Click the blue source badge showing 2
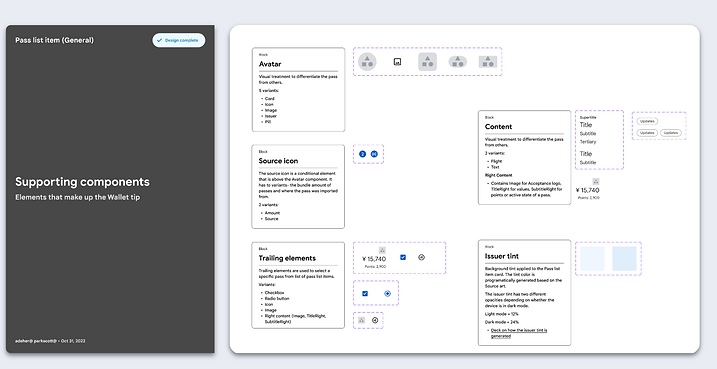This screenshot has height=369, width=717. click(x=363, y=154)
